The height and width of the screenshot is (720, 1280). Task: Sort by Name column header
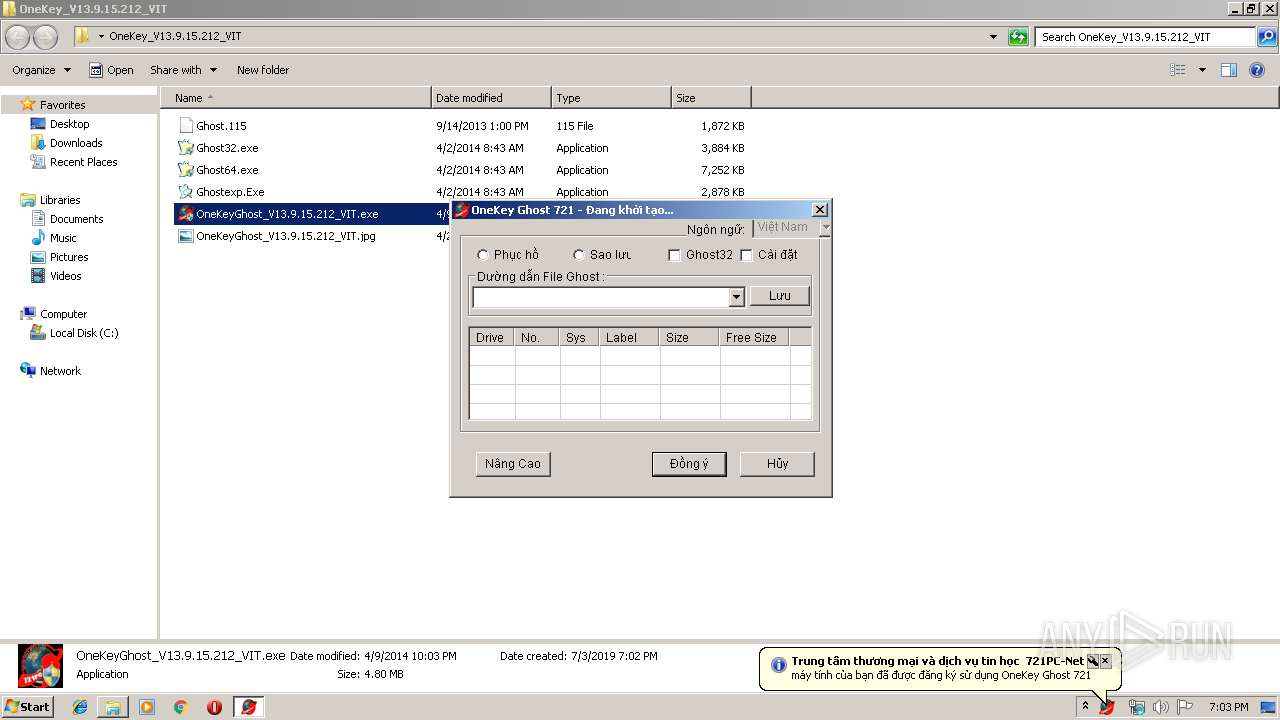[295, 98]
